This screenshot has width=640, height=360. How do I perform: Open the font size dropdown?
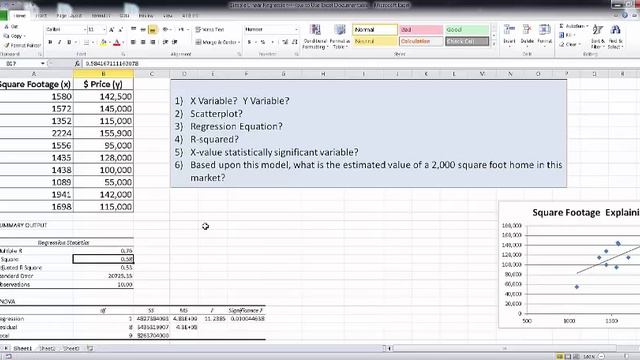coord(104,29)
